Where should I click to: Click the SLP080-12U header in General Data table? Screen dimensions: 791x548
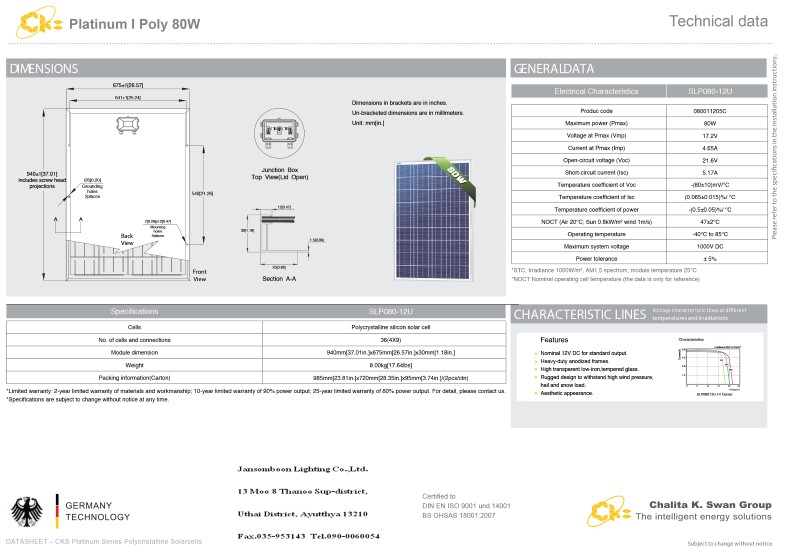(x=710, y=91)
